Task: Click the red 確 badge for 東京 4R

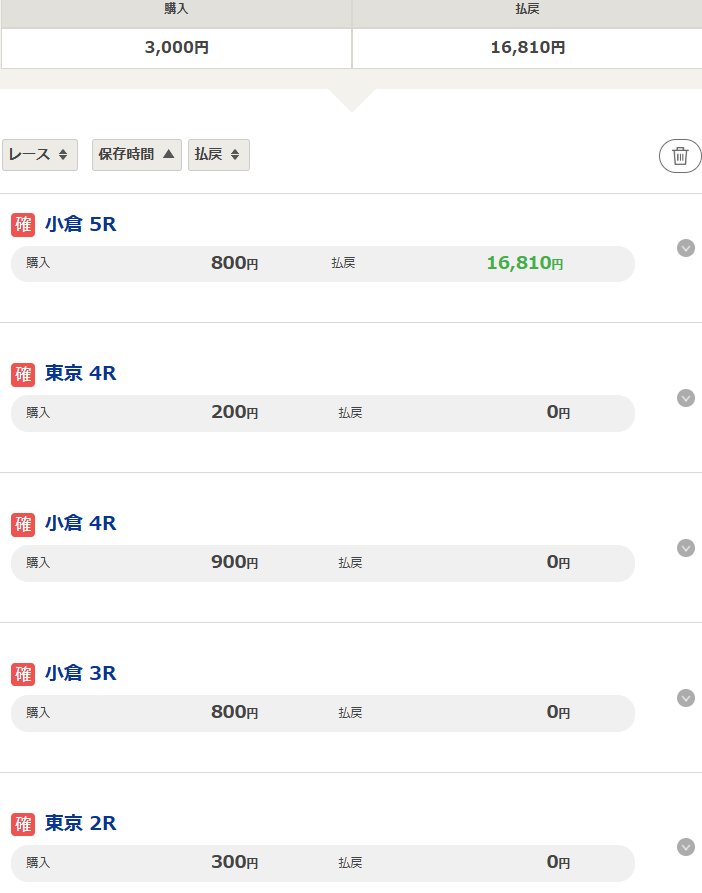Action: 23,374
